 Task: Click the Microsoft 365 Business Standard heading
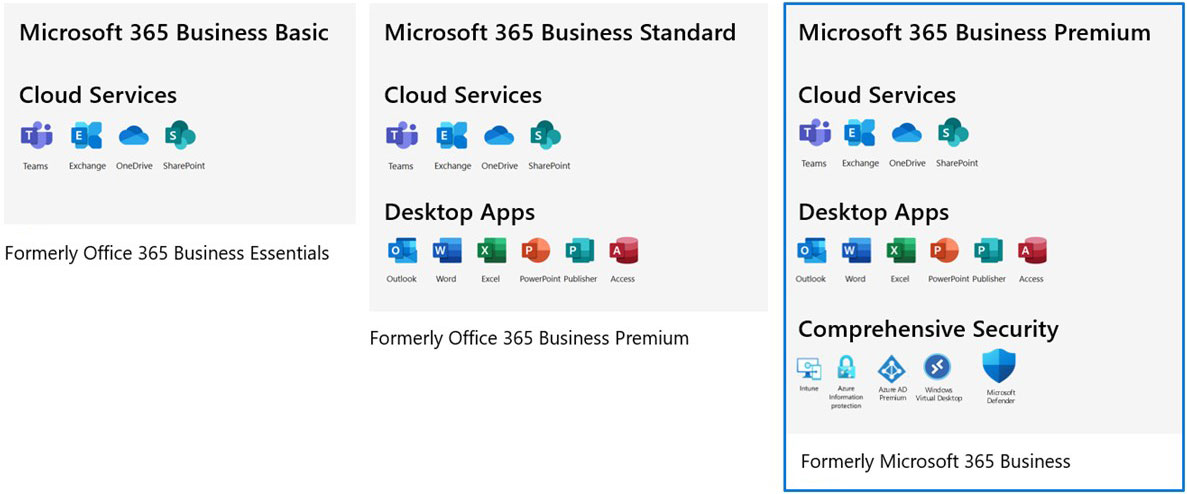[x=560, y=32]
